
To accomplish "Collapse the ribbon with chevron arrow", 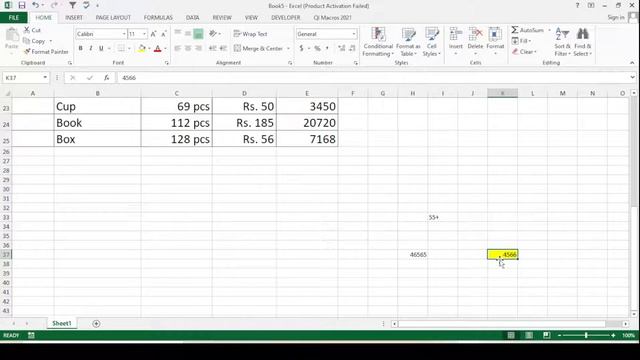I will click(x=632, y=63).
